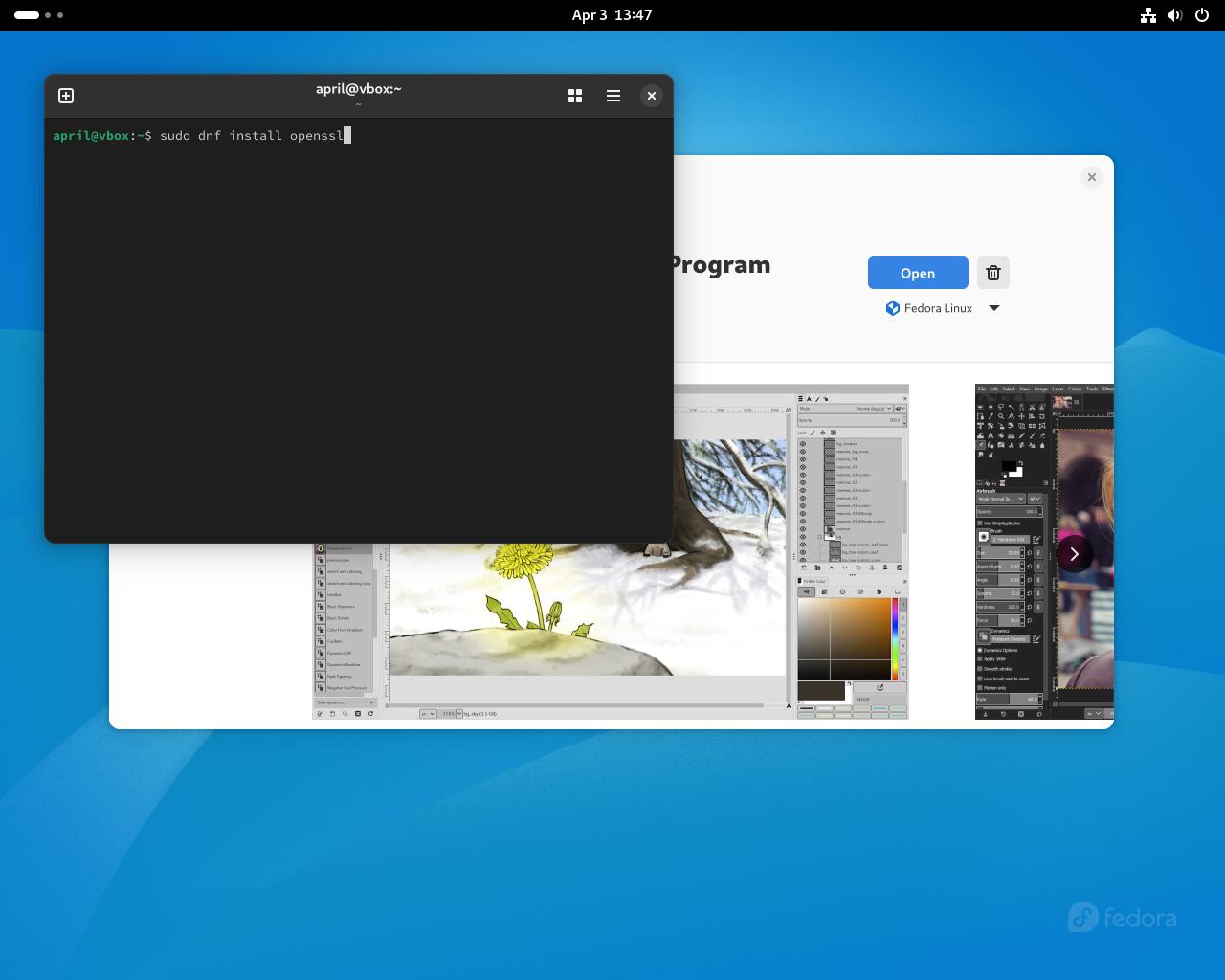Open the terminal hamburger menu
Screen dimensions: 1225x980
[613, 96]
